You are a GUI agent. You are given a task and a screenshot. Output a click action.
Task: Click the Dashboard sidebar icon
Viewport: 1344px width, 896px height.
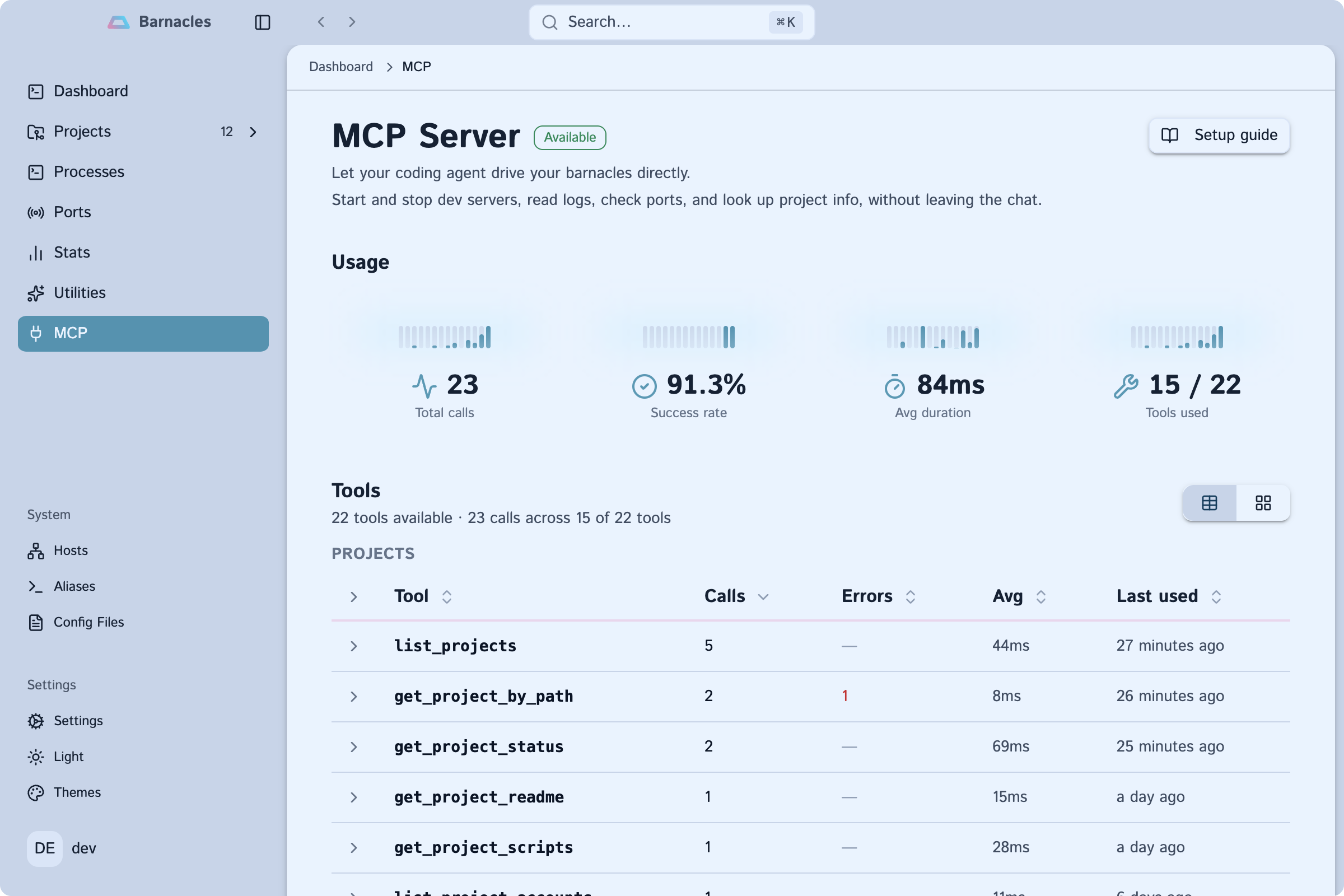(x=35, y=91)
